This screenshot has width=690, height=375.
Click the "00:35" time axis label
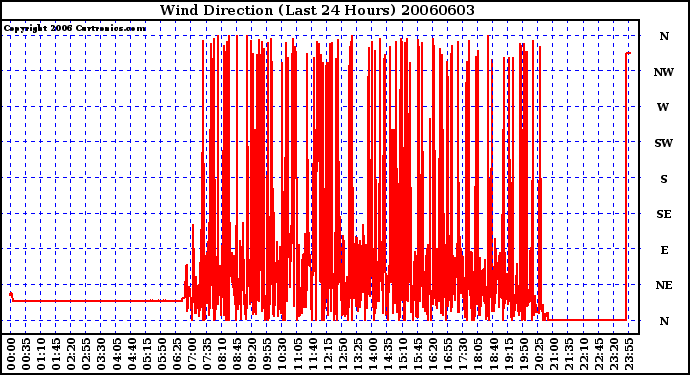click(26, 354)
